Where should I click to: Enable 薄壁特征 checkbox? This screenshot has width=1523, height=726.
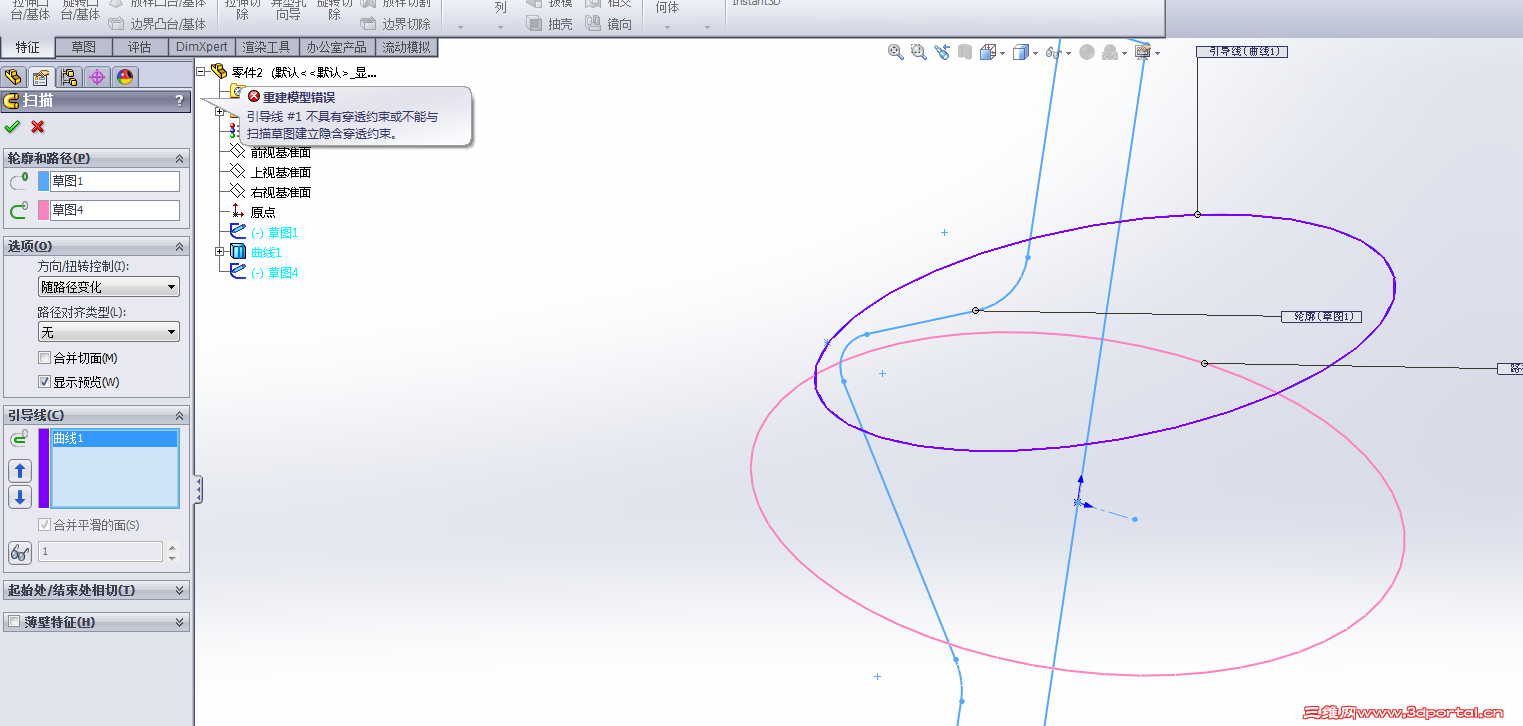click(14, 622)
